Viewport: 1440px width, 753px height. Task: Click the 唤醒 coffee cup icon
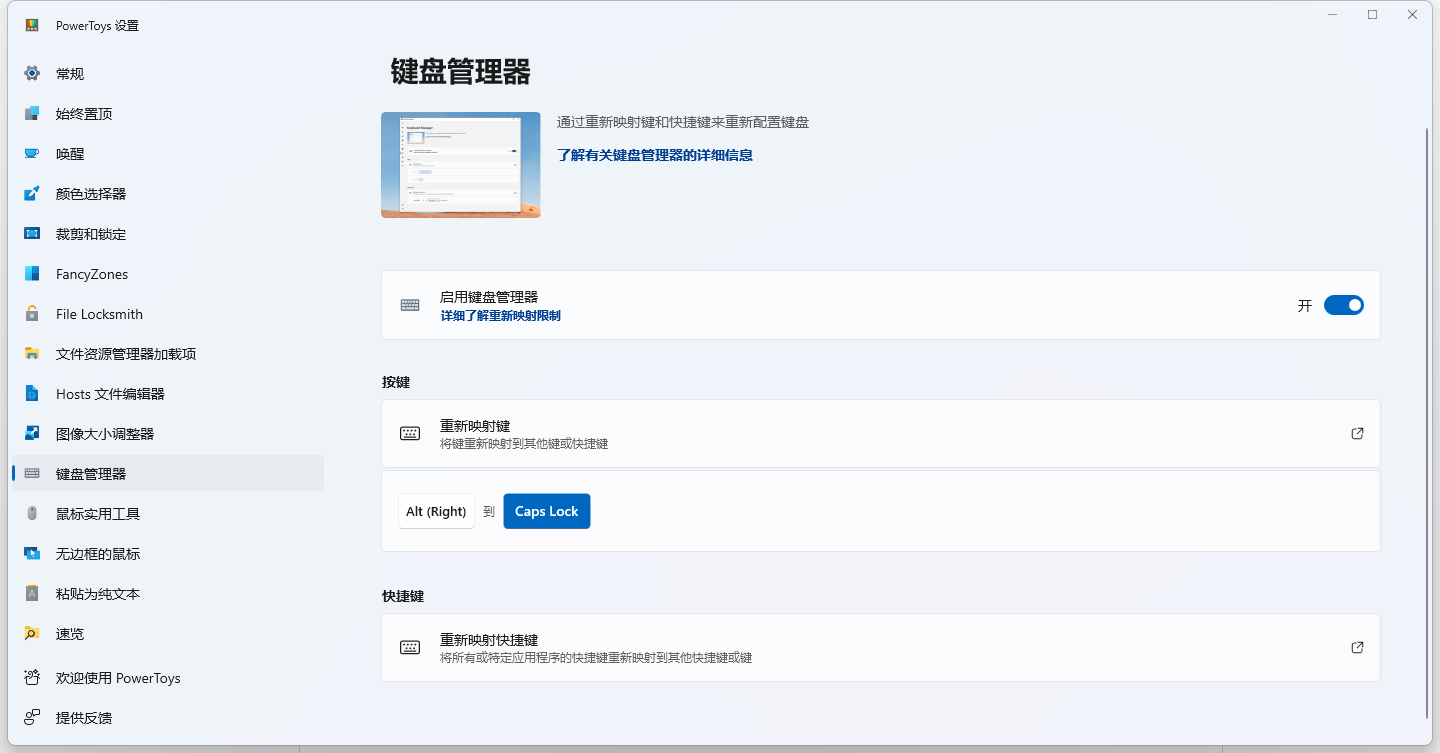(x=32, y=153)
